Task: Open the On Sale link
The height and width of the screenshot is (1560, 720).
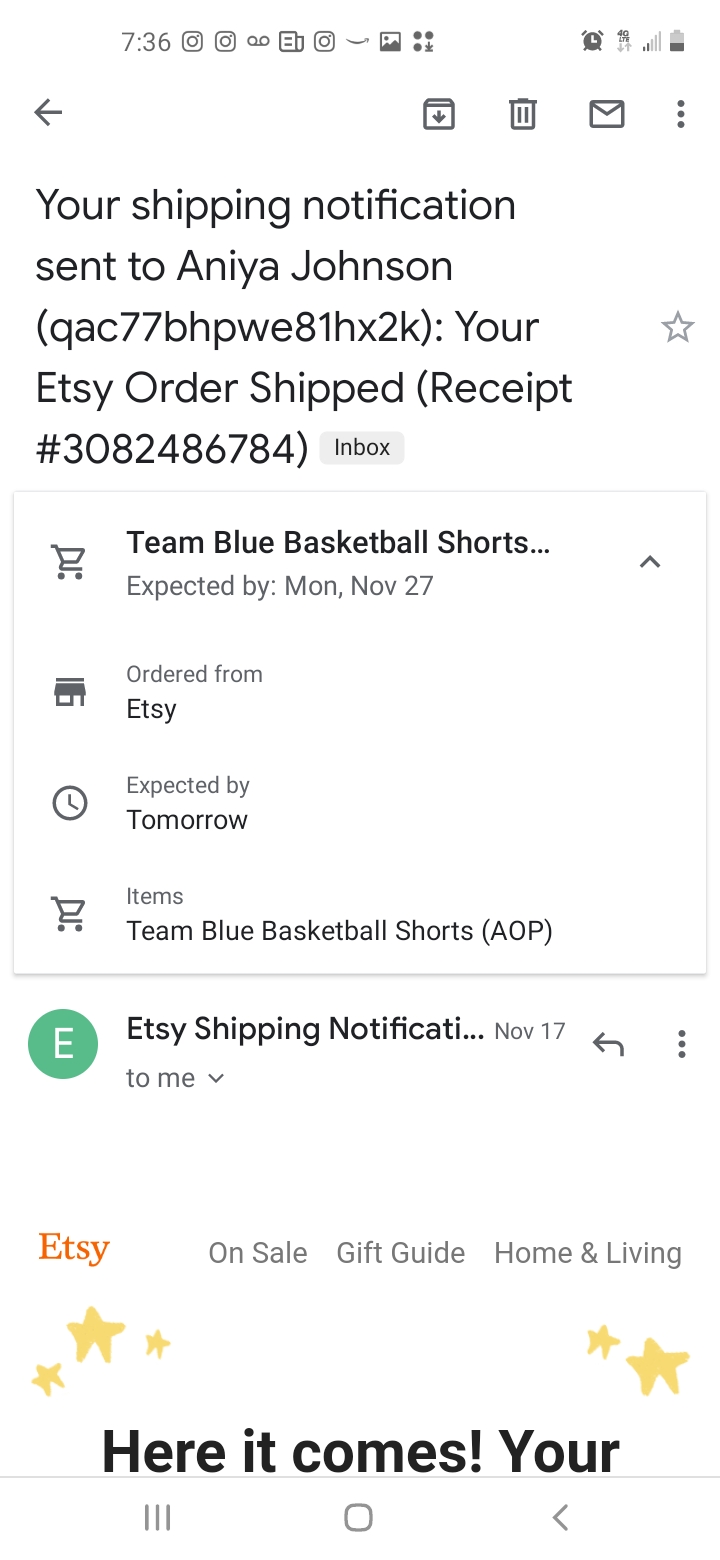Action: click(x=258, y=1253)
